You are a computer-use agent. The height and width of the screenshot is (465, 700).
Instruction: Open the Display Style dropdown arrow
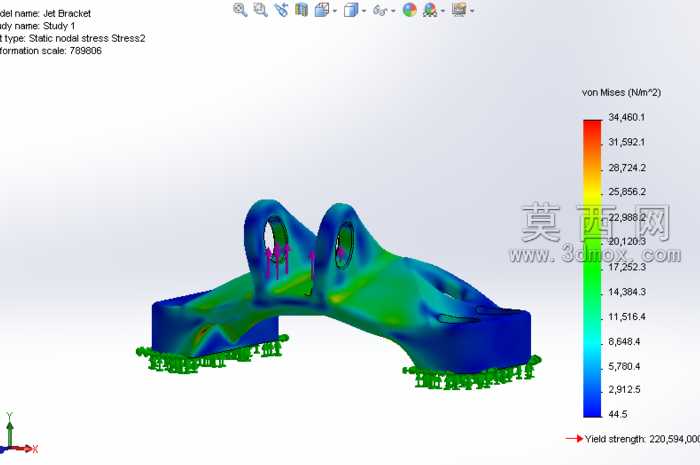coord(364,11)
